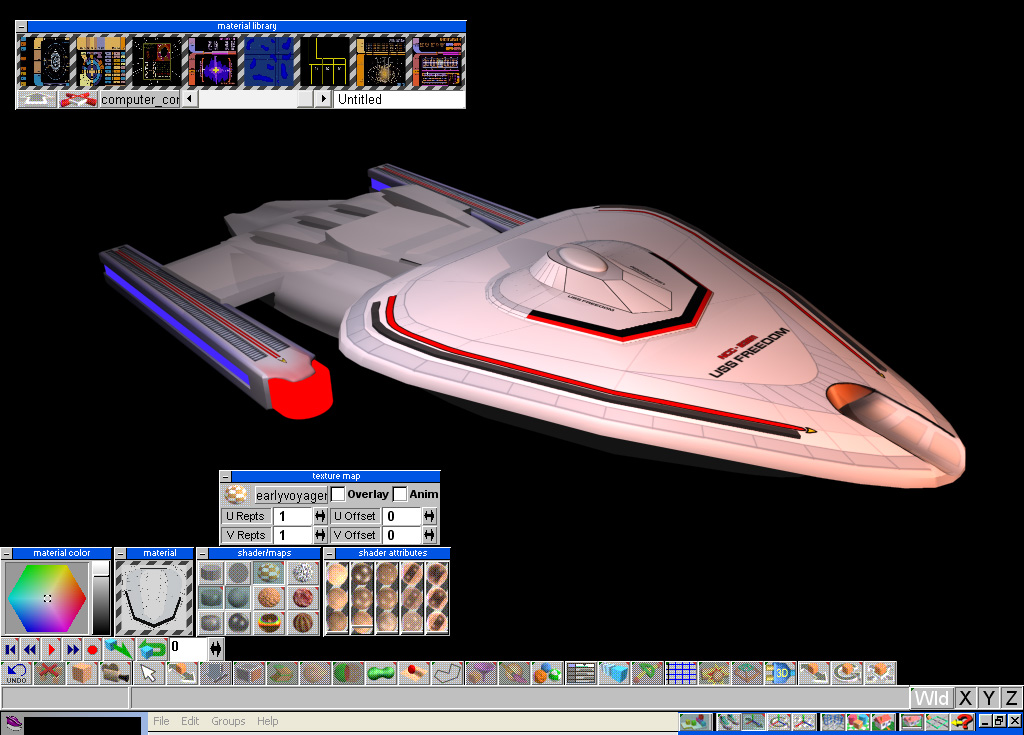This screenshot has height=735, width=1024.
Task: Enable the Anim checkbox
Action: [x=400, y=495]
